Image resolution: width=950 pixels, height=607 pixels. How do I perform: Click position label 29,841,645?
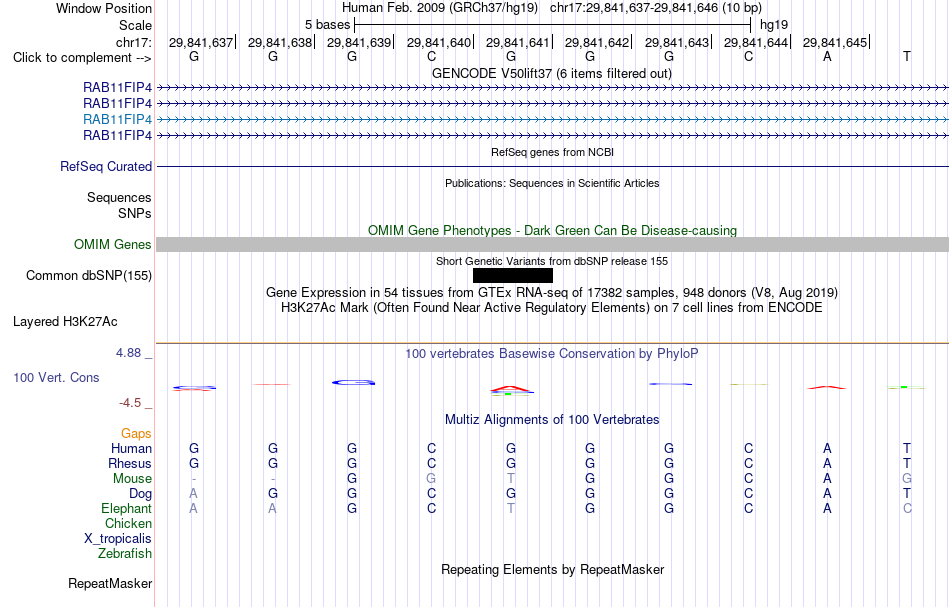(835, 42)
